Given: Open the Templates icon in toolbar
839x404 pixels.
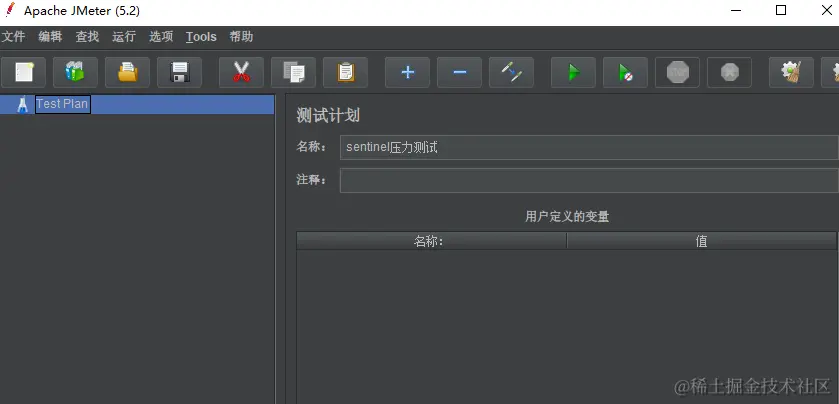Looking at the screenshot, I should click(x=75, y=72).
